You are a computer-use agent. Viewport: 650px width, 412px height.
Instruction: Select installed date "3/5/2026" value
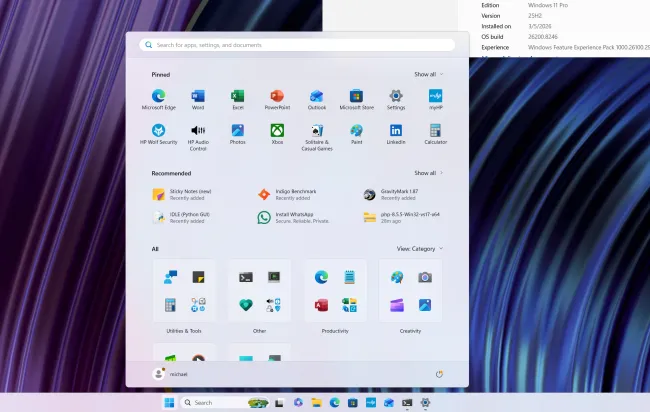click(539, 26)
